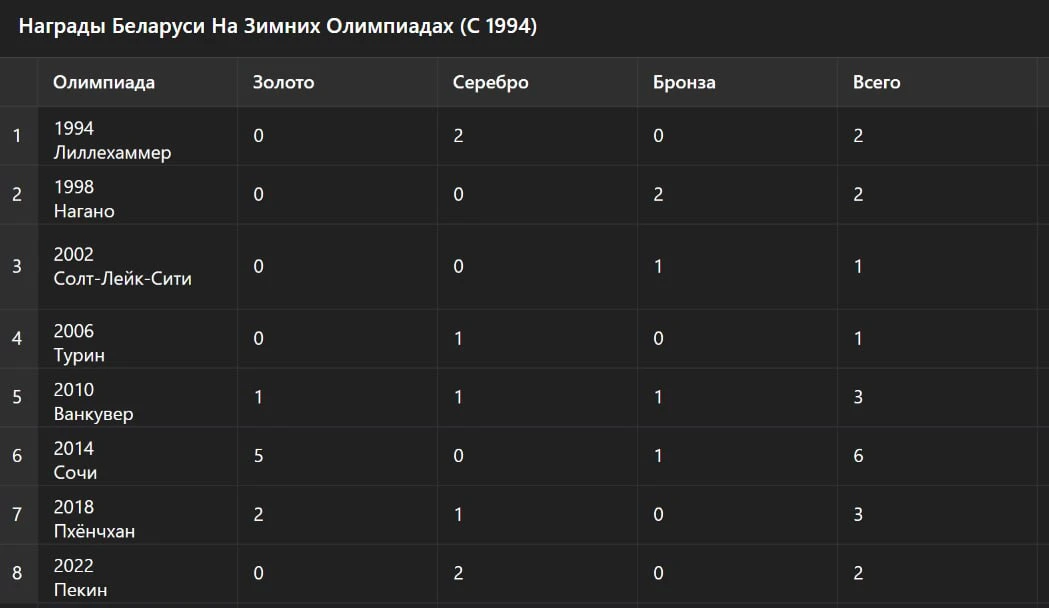Select row number 1
Viewport: 1049px width, 608px height.
tap(17, 136)
